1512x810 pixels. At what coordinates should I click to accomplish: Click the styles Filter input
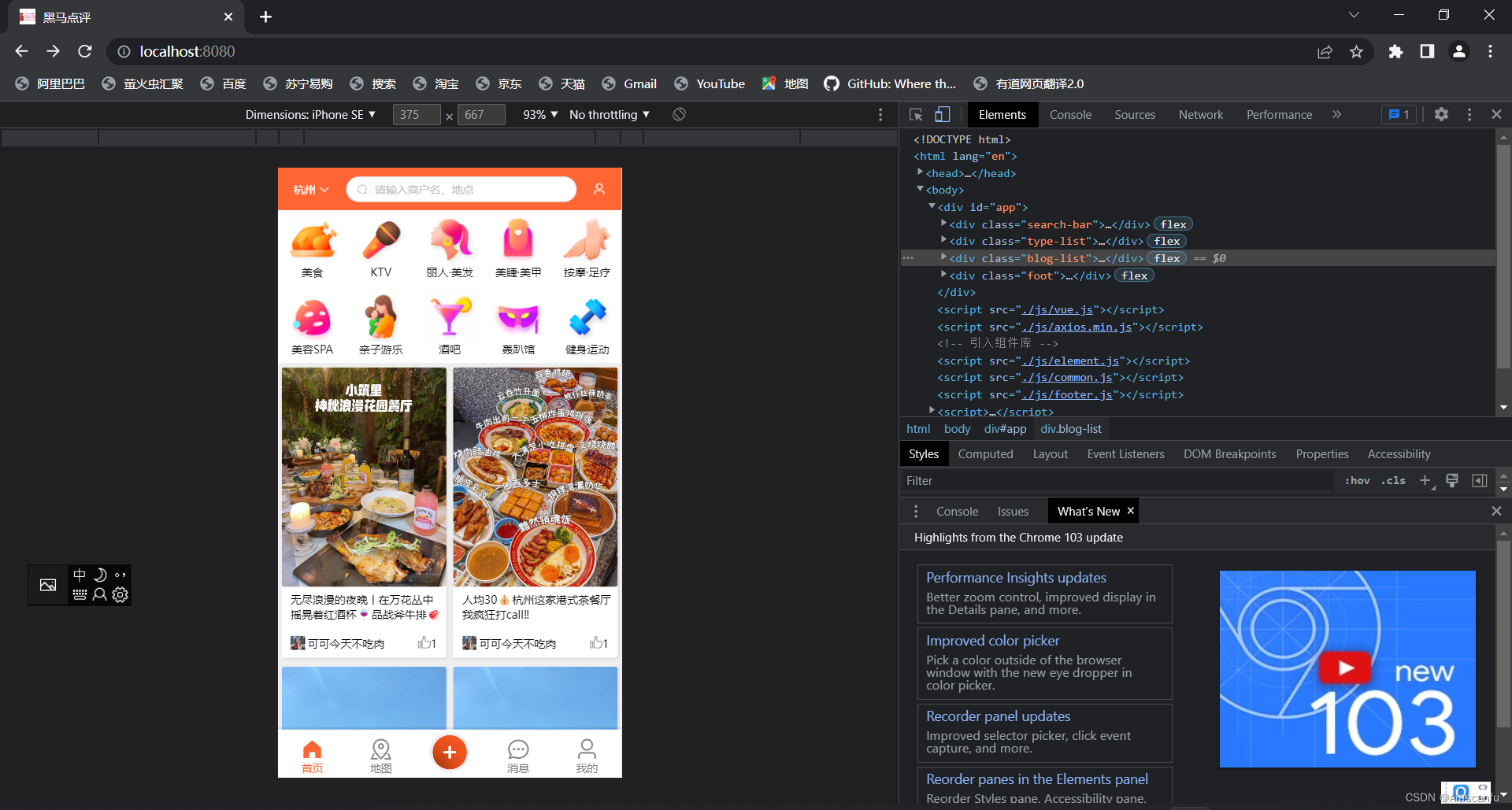1118,480
